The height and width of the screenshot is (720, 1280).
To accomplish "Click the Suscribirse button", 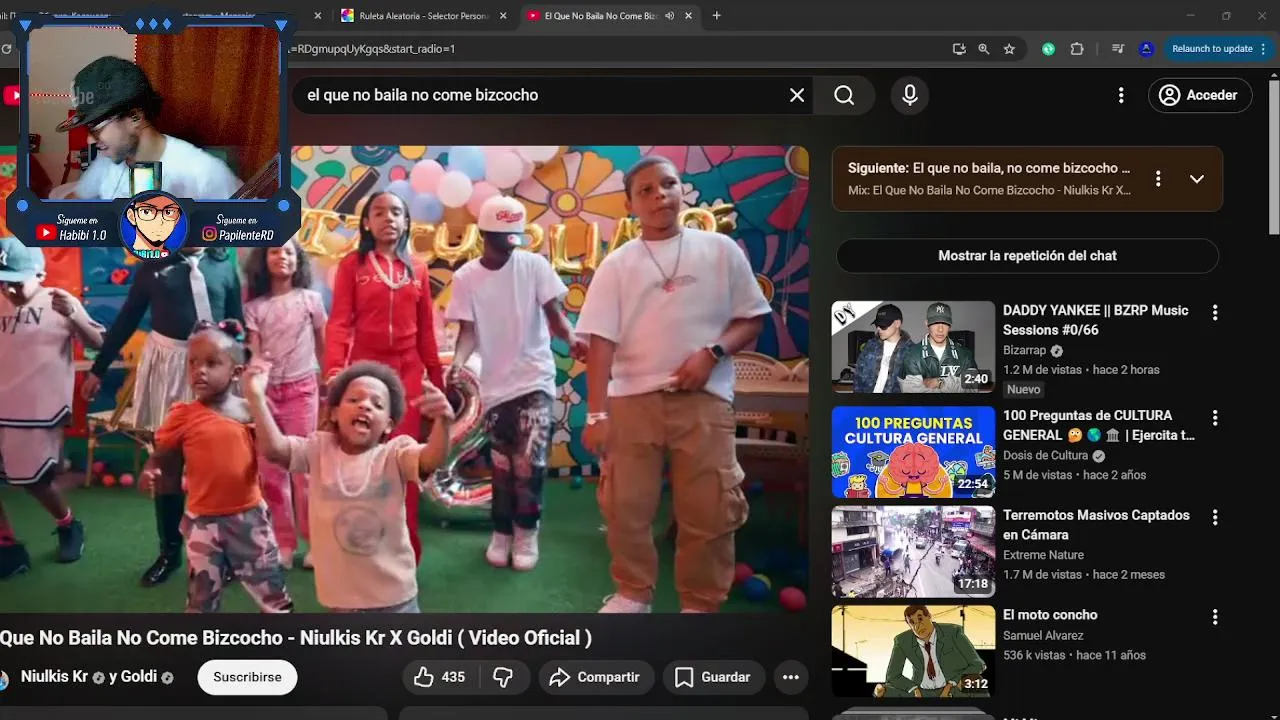I will (x=247, y=677).
